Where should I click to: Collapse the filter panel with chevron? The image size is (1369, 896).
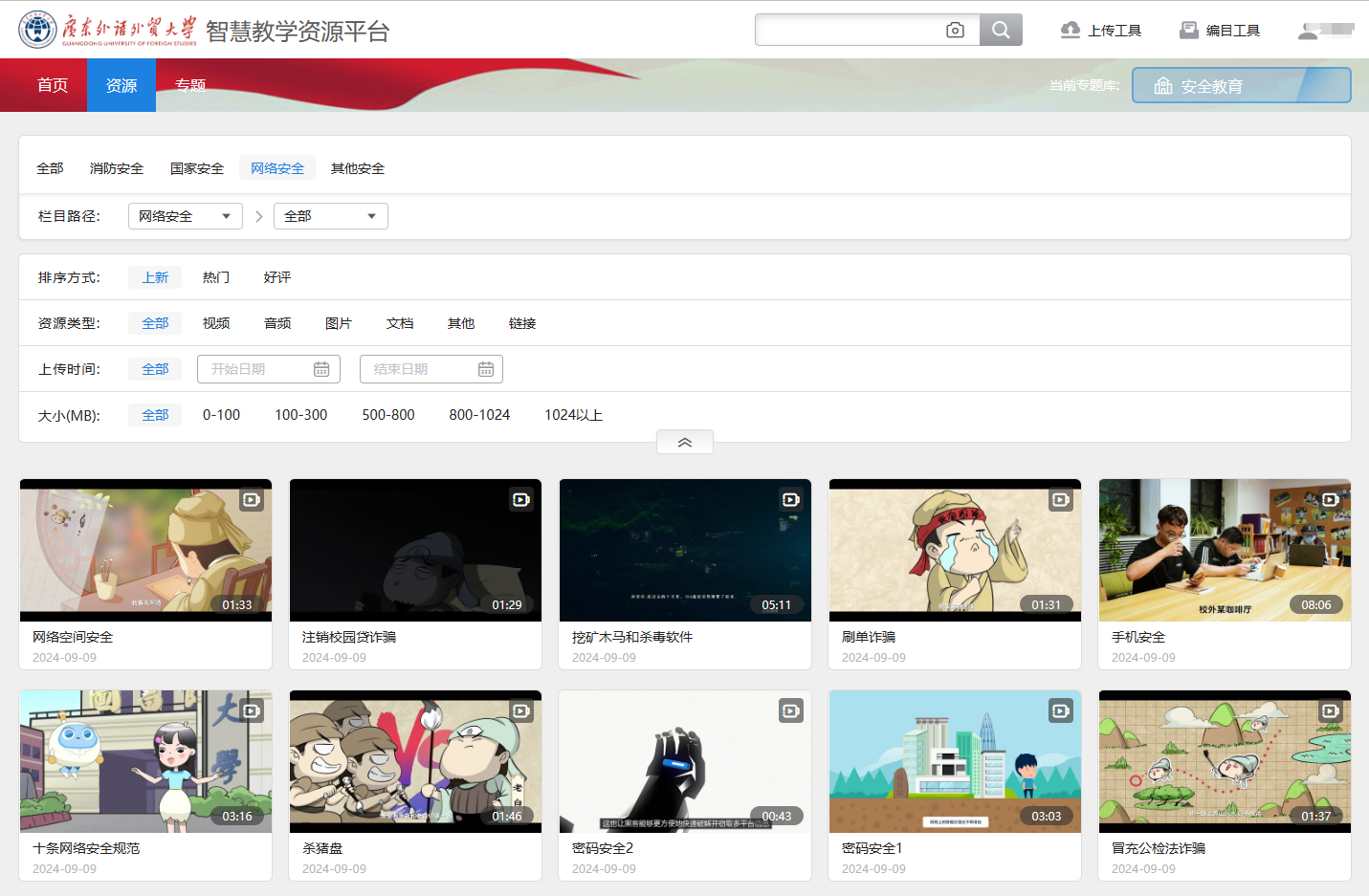pyautogui.click(x=684, y=443)
